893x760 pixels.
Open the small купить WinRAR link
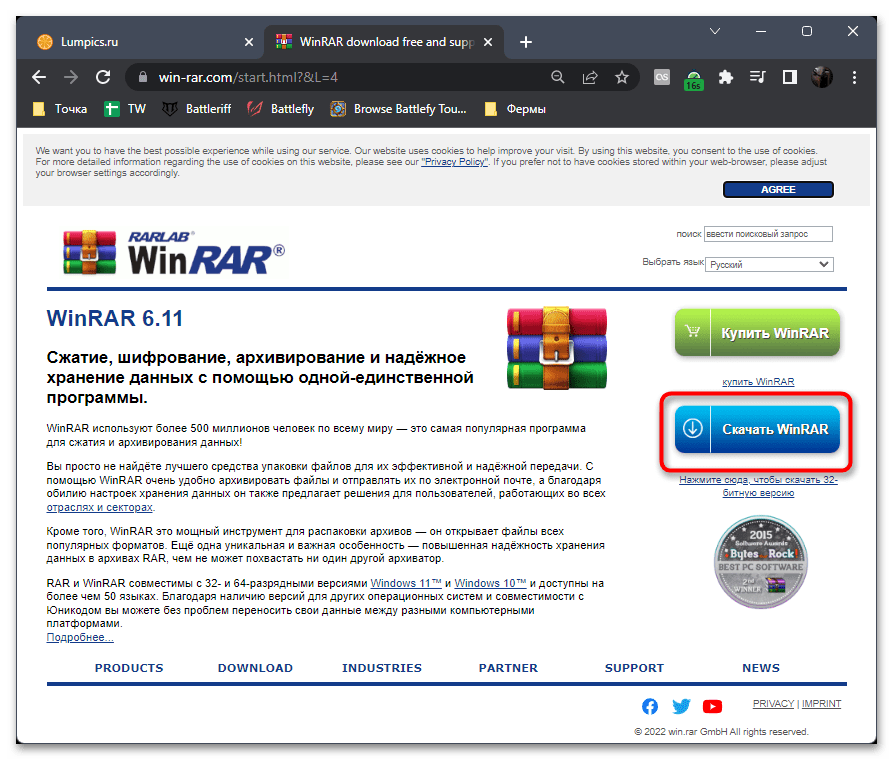point(758,382)
